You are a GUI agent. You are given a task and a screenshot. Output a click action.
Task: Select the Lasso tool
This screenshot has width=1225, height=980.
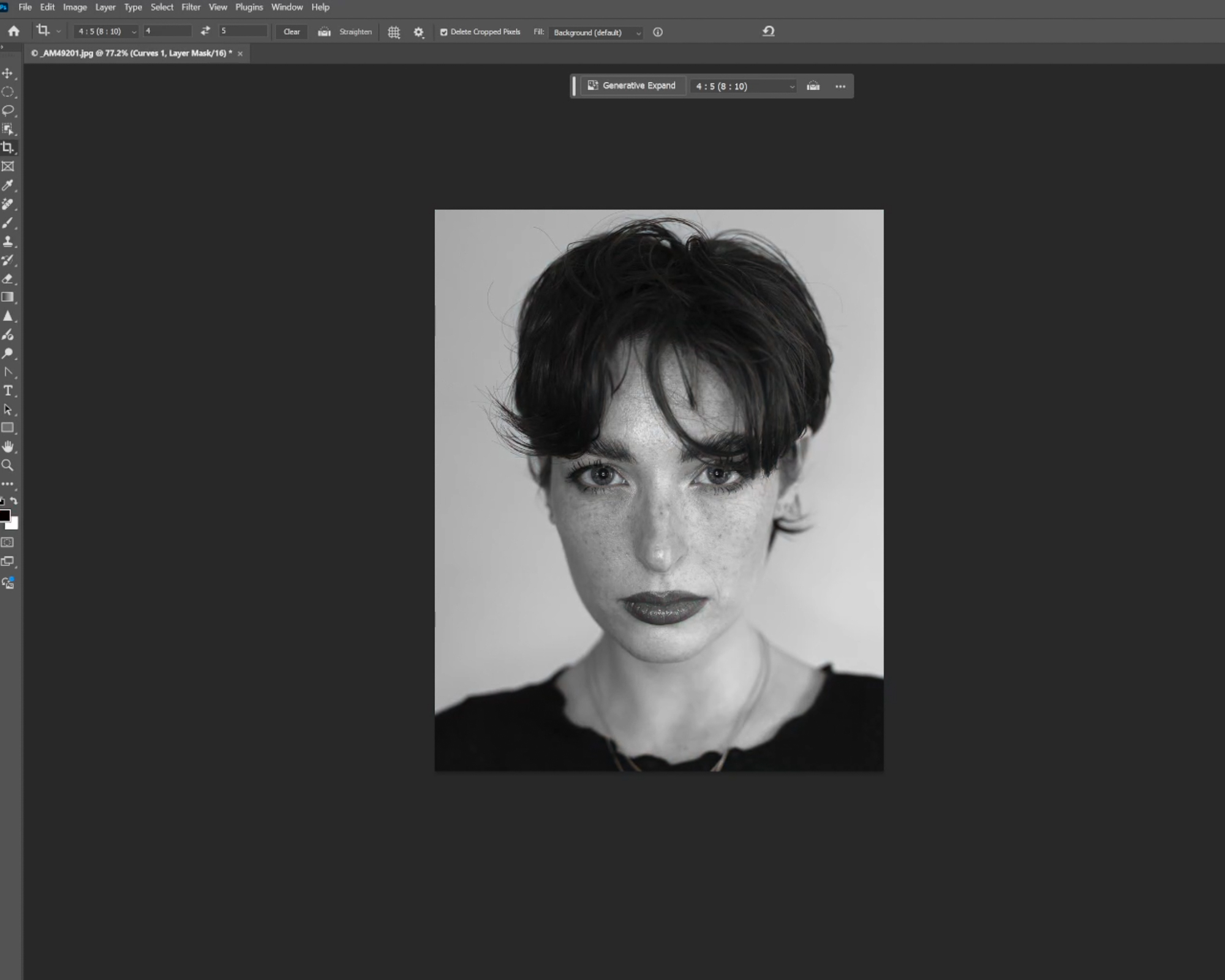pos(8,111)
